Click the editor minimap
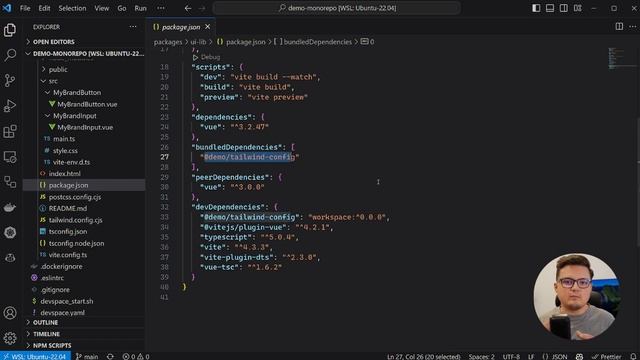The width and height of the screenshot is (640, 360). pos(621,58)
